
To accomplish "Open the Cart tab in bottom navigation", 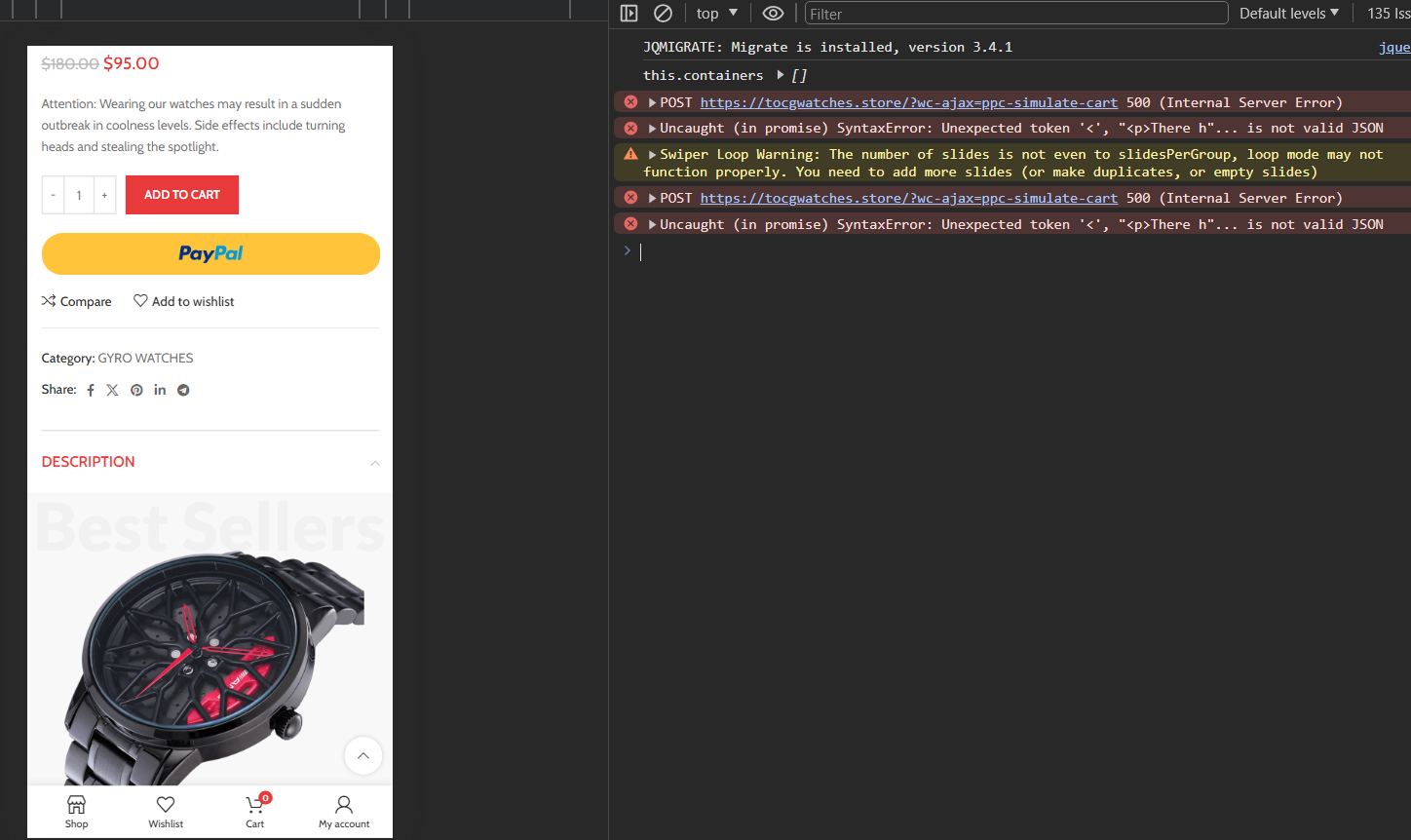I will pos(255,812).
